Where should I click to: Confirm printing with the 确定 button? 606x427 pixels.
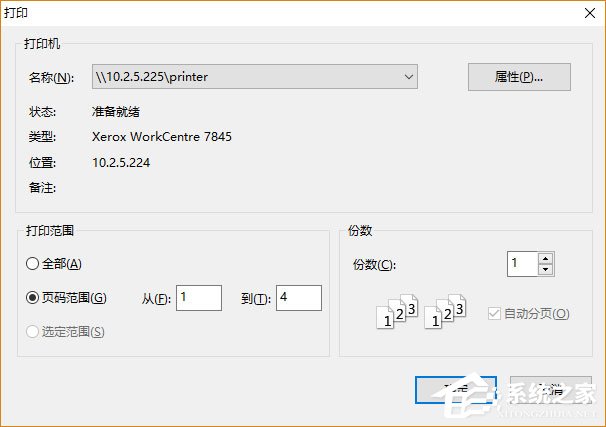coord(456,390)
